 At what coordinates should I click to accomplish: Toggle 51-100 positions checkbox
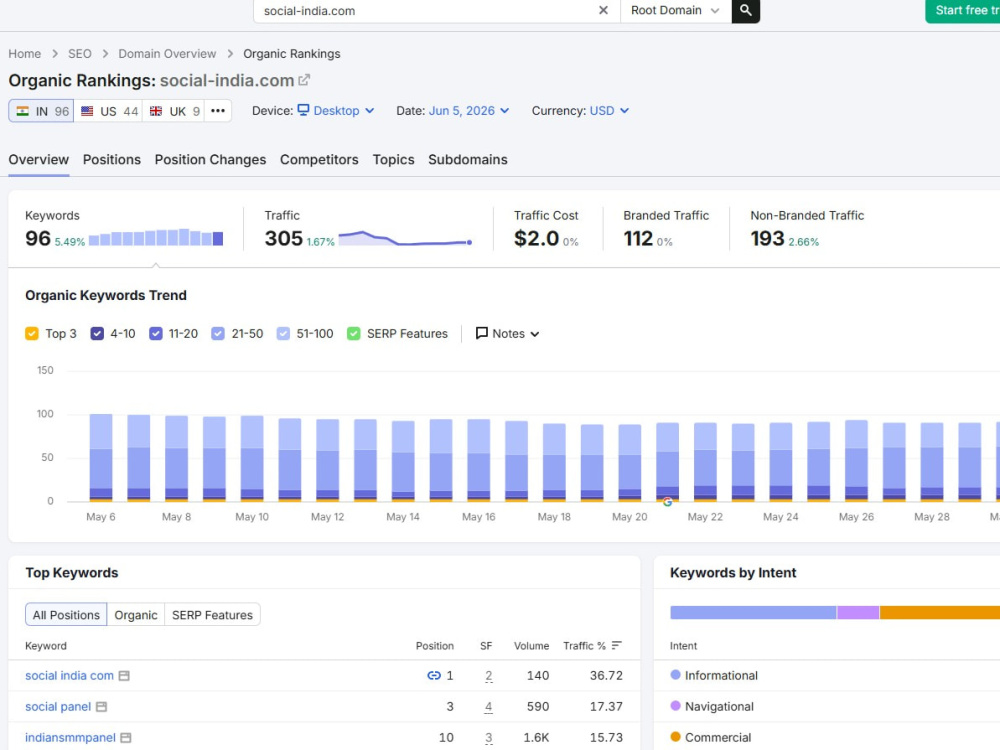point(283,334)
